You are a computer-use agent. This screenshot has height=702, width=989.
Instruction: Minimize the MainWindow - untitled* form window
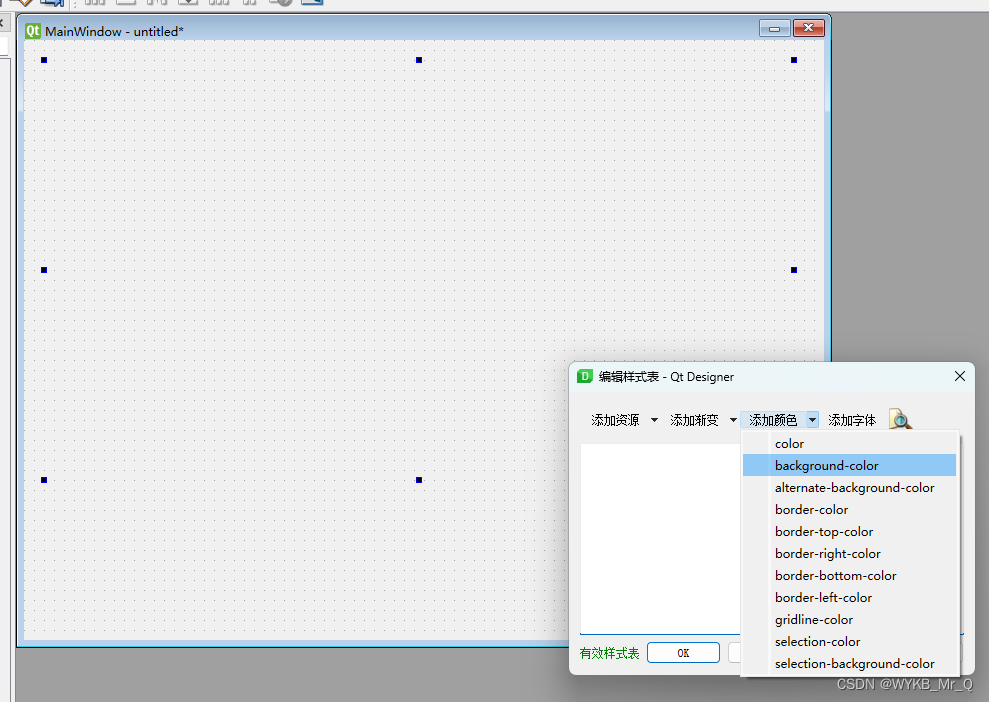pos(775,28)
